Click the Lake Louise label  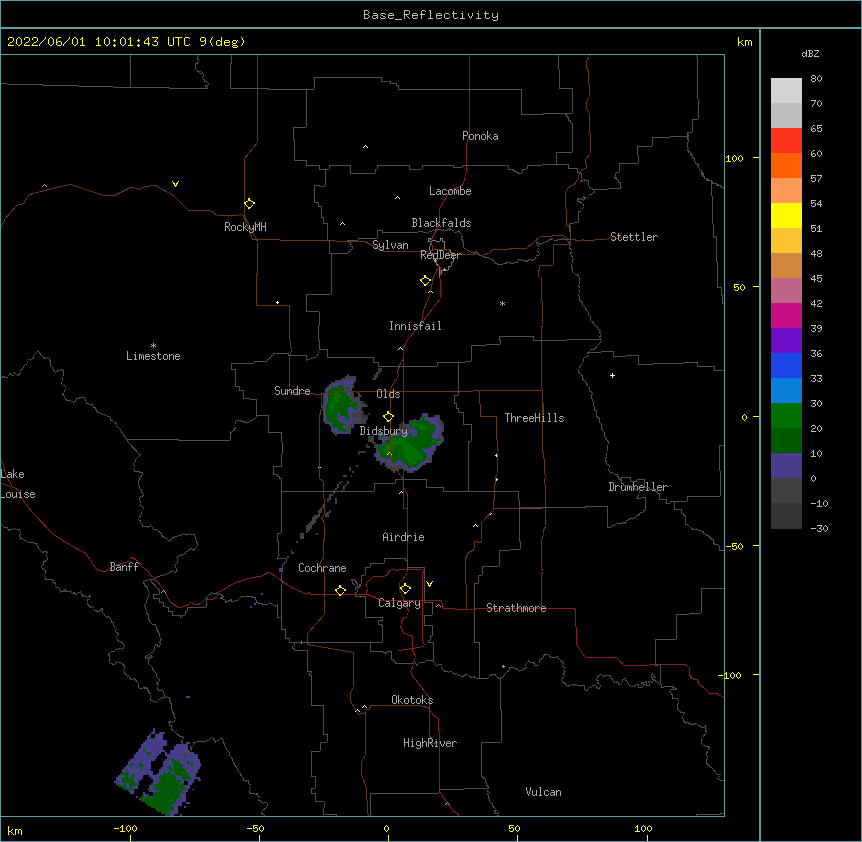point(18,484)
